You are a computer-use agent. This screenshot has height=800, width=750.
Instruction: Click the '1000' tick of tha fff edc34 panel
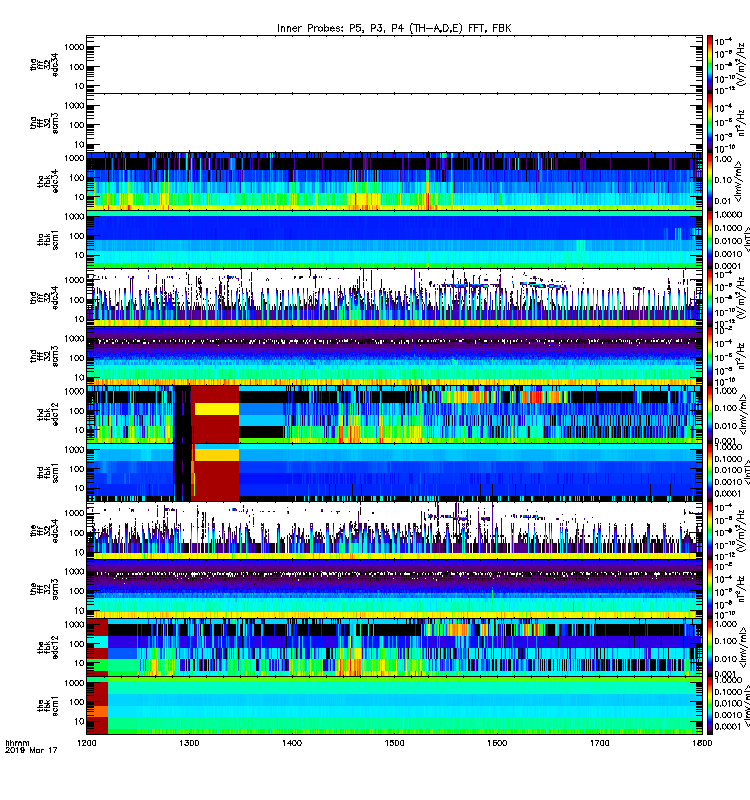coord(74,47)
